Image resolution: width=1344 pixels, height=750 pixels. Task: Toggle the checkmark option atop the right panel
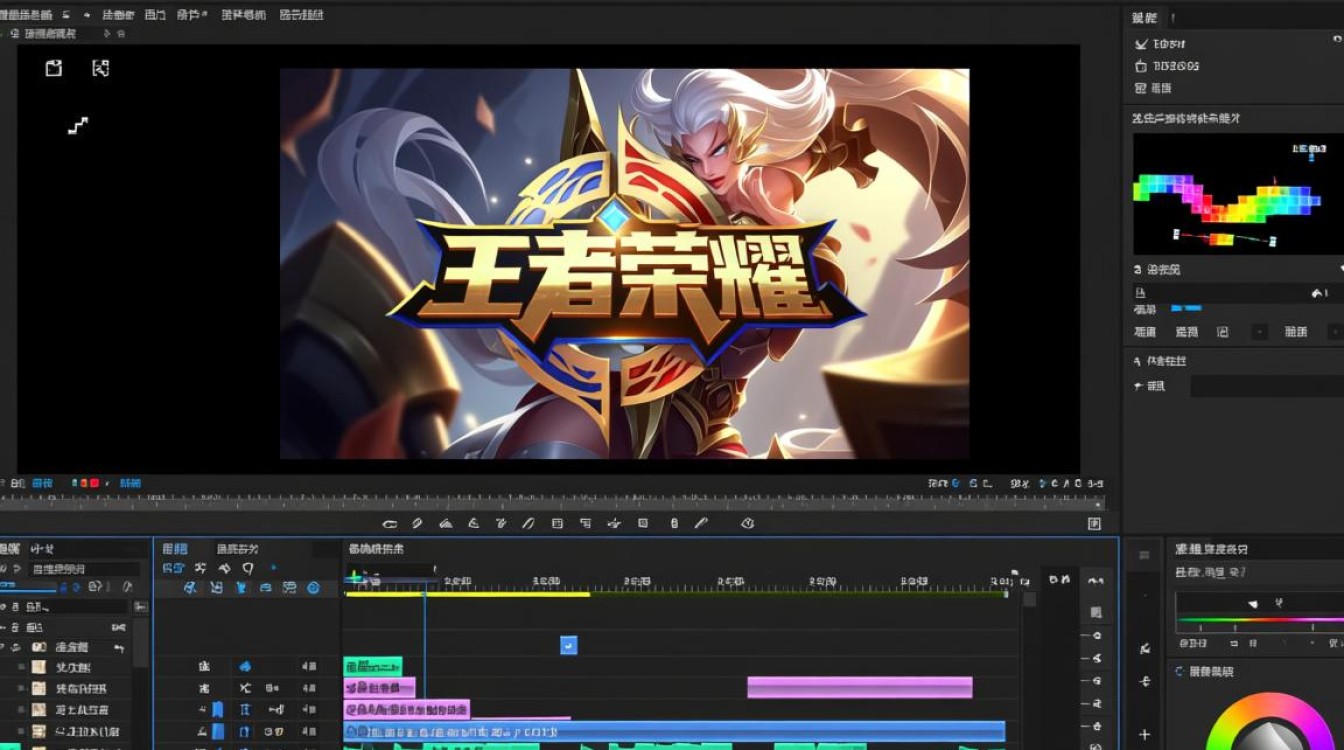click(1141, 44)
